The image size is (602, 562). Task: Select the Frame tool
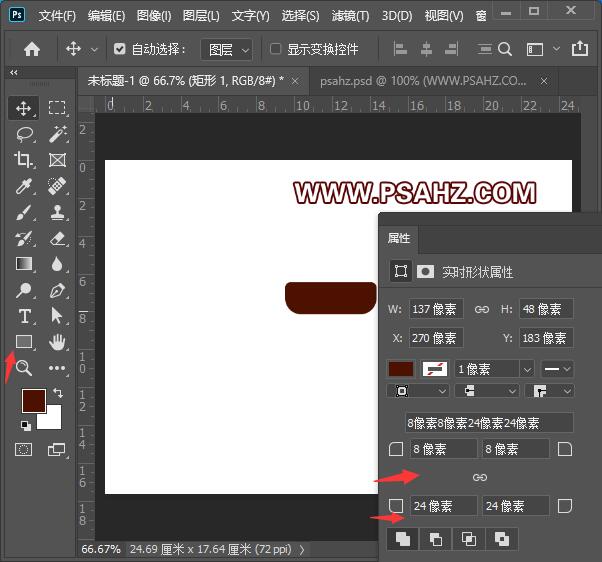coord(57,160)
